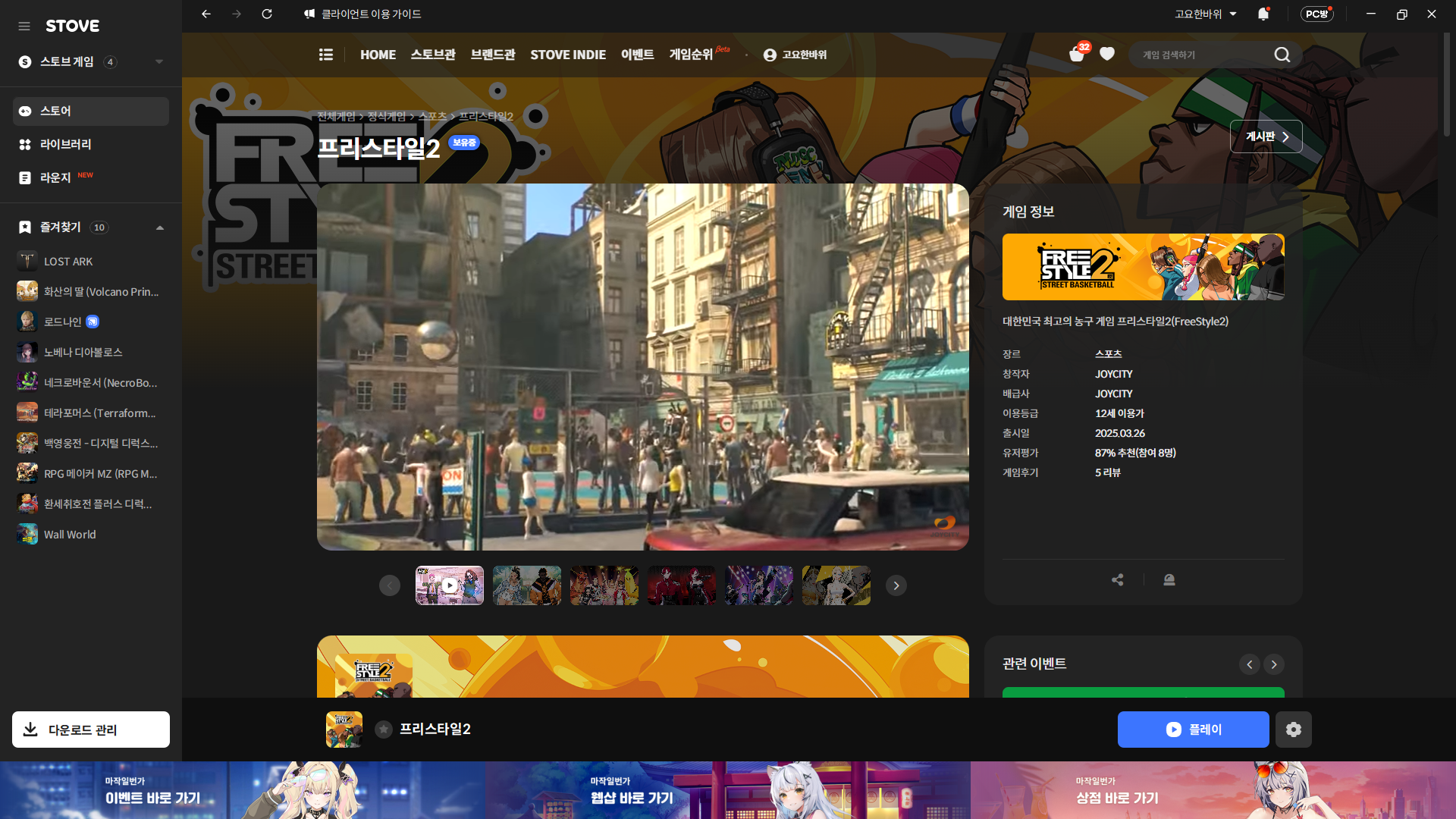Open the 게시판 button
Image resolution: width=1456 pixels, height=819 pixels.
(x=1266, y=136)
